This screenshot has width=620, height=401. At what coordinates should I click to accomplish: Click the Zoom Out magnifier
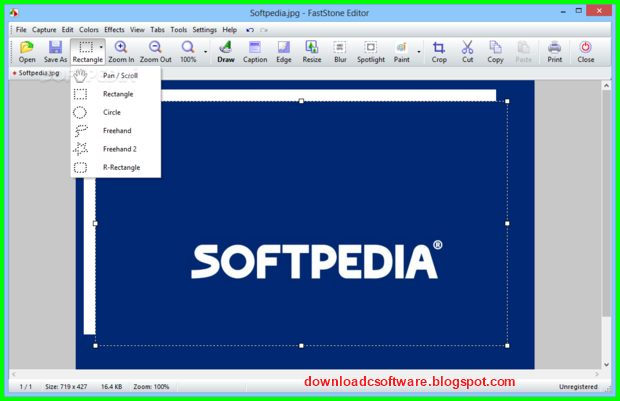tap(155, 52)
